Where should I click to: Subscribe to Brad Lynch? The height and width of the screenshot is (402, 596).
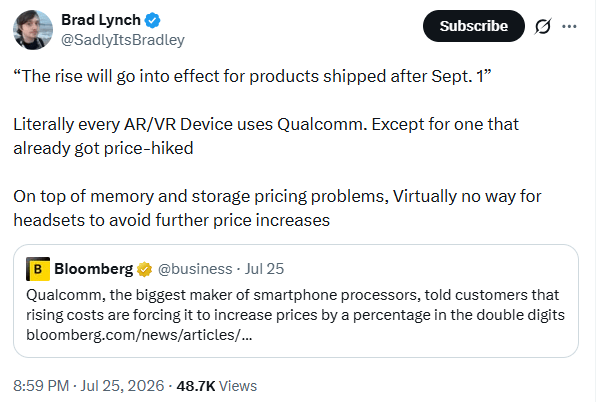pyautogui.click(x=474, y=26)
